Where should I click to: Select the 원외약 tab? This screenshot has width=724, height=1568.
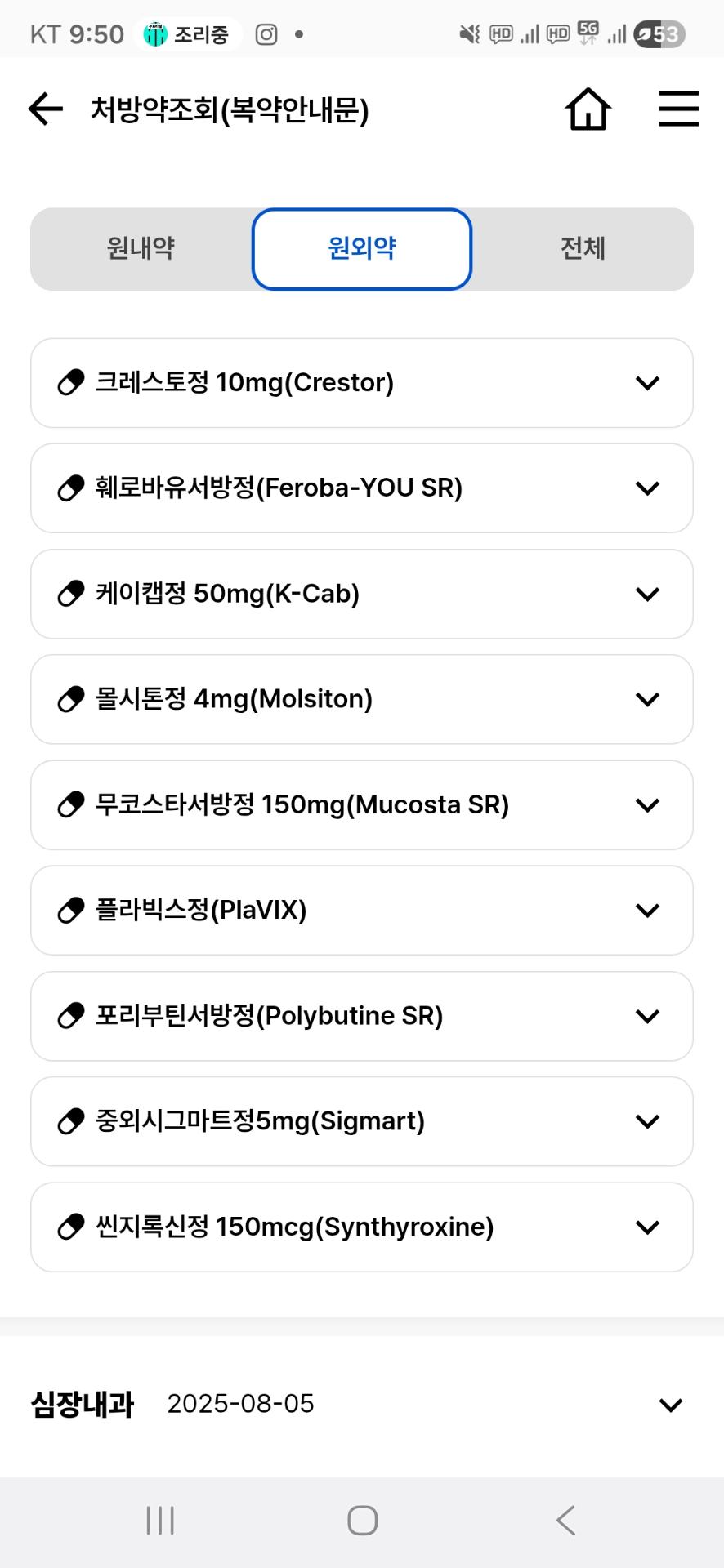[361, 248]
